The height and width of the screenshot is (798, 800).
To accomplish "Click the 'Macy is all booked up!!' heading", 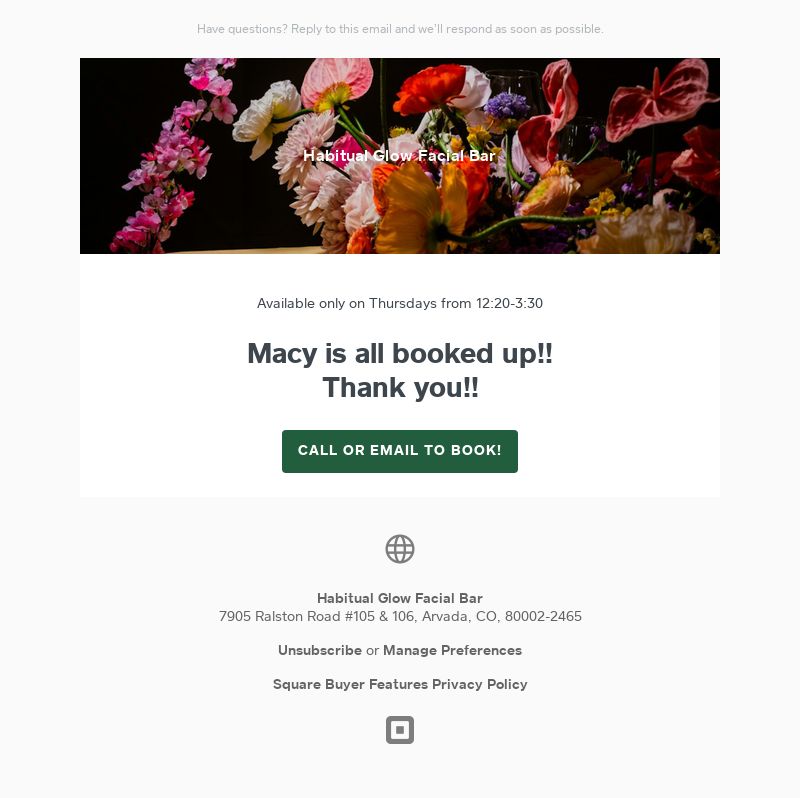I will [x=399, y=353].
